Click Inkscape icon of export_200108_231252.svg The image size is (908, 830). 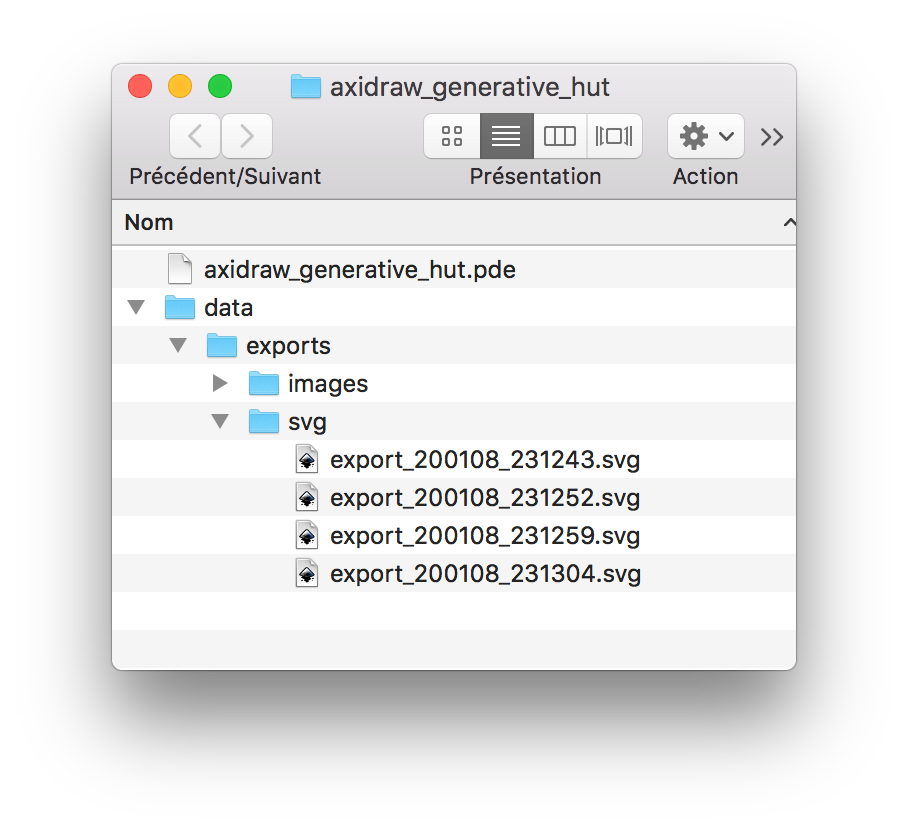tap(307, 498)
